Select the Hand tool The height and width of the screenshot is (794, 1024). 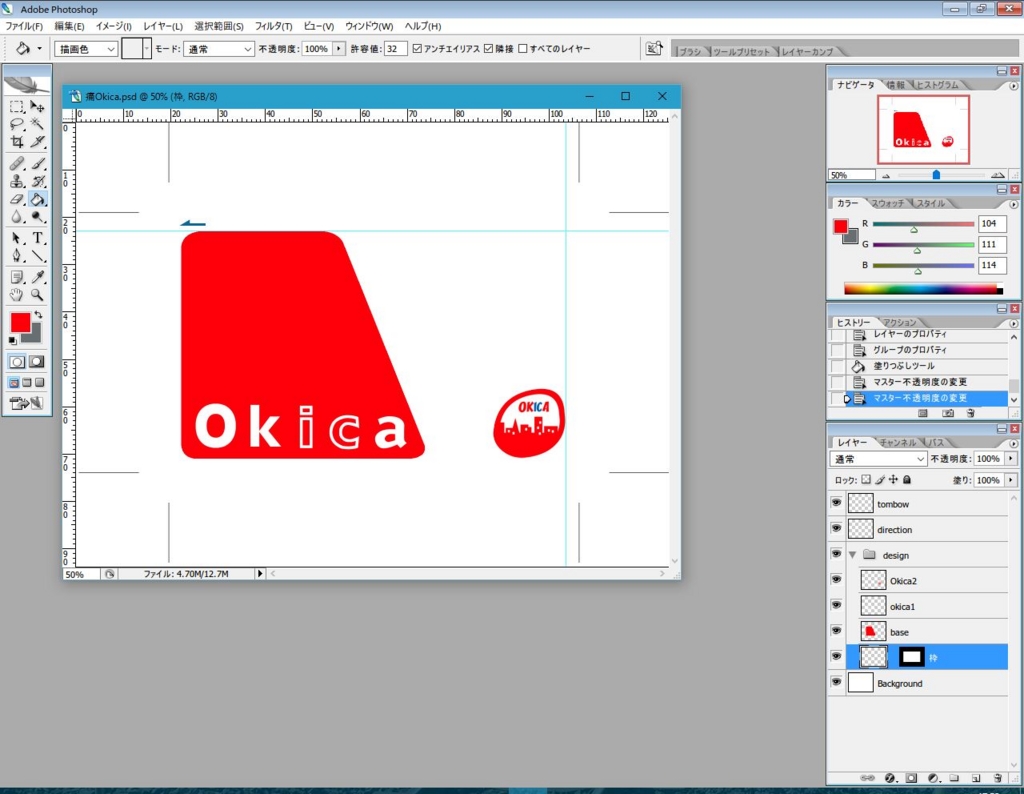[17, 295]
